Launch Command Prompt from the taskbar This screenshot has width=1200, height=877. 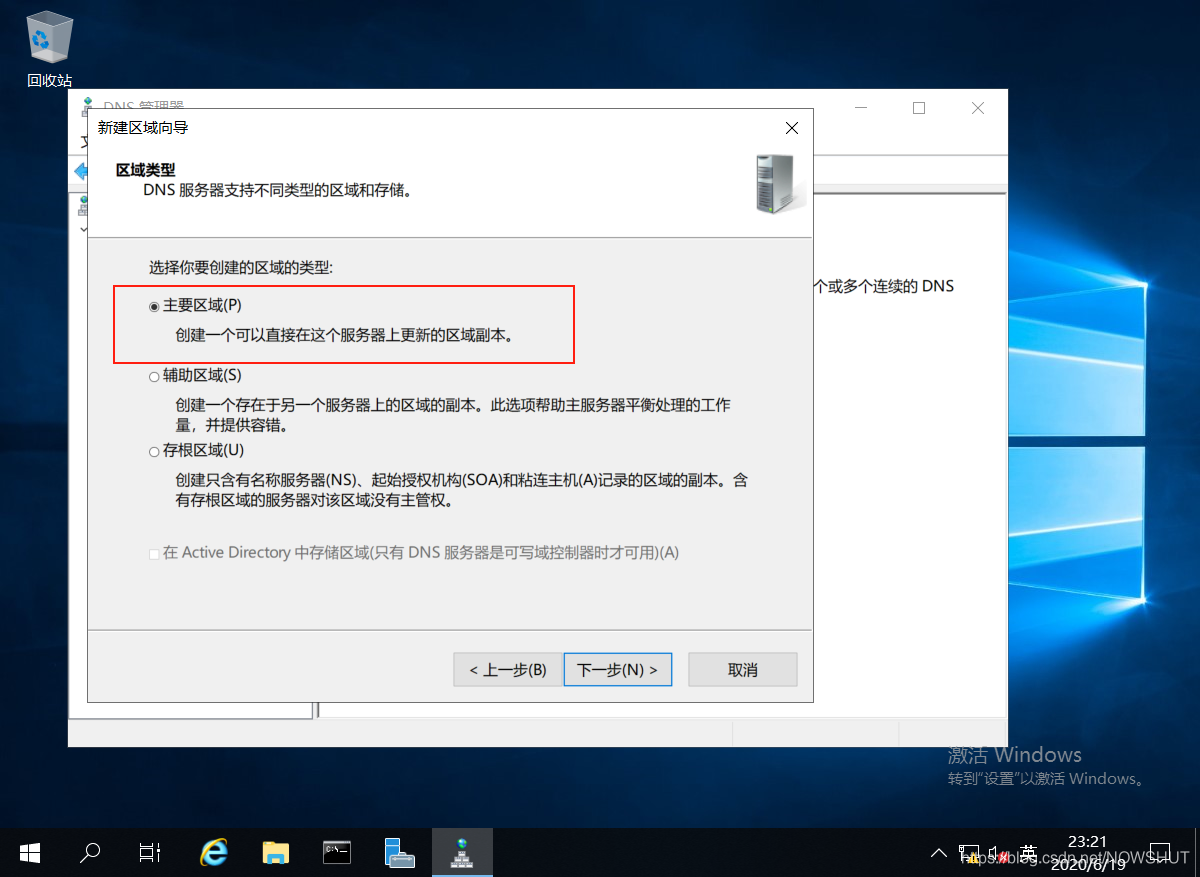pyautogui.click(x=337, y=852)
